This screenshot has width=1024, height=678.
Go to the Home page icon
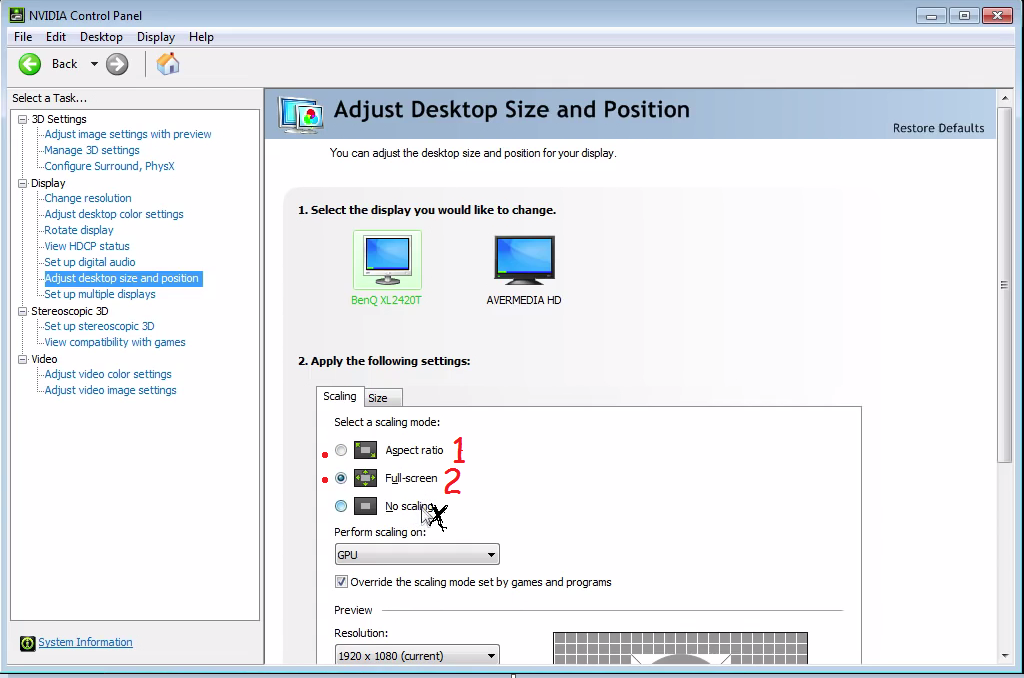coord(168,64)
